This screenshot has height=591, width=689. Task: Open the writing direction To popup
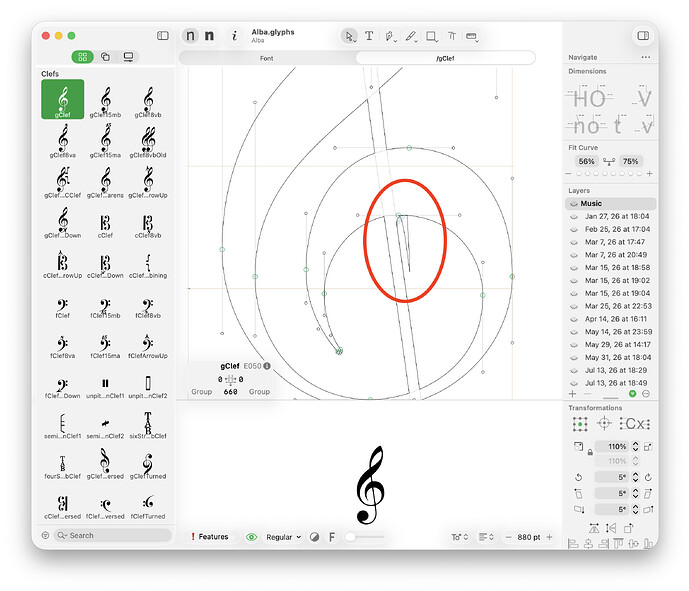tap(460, 537)
